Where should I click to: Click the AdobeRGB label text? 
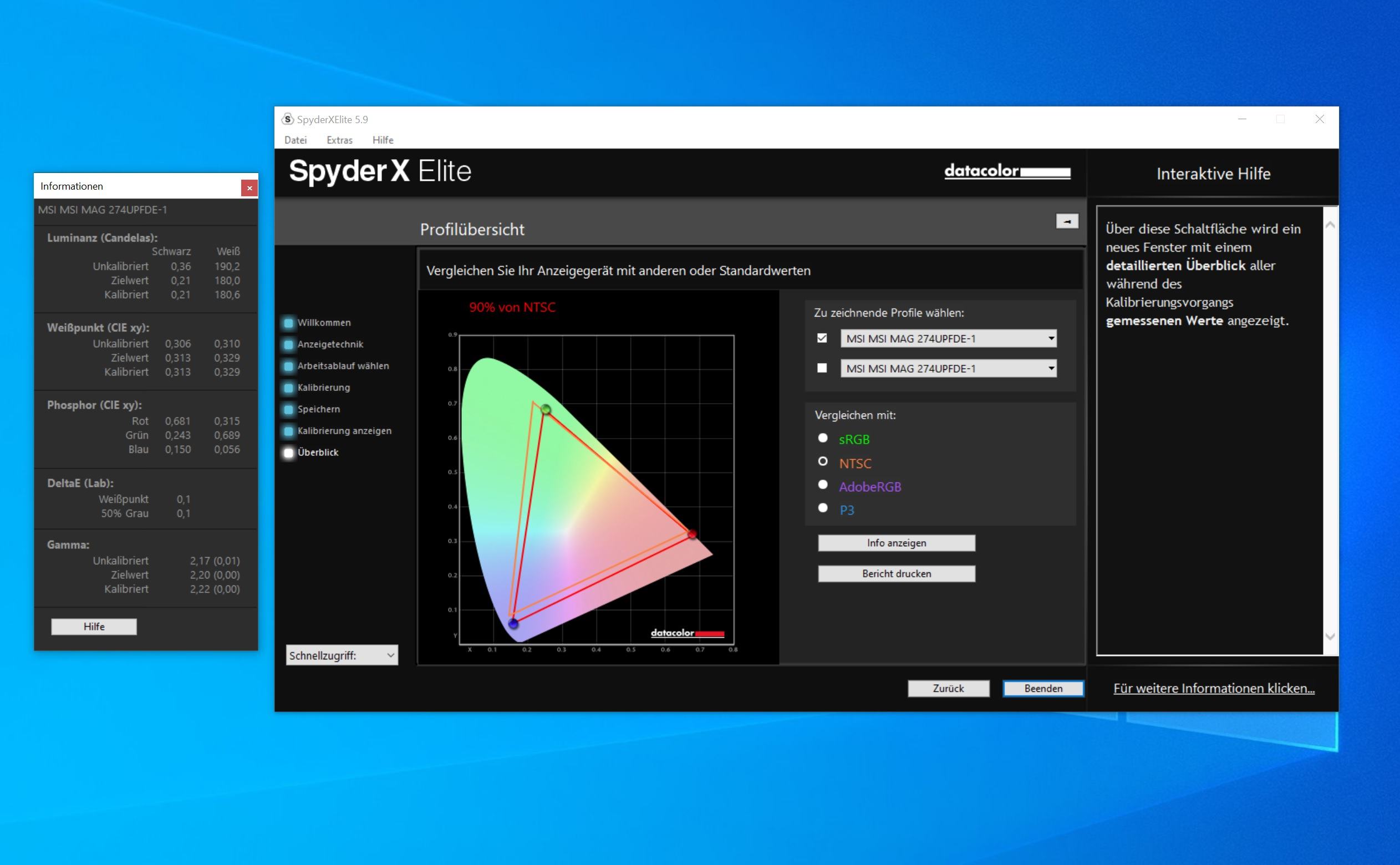click(870, 487)
